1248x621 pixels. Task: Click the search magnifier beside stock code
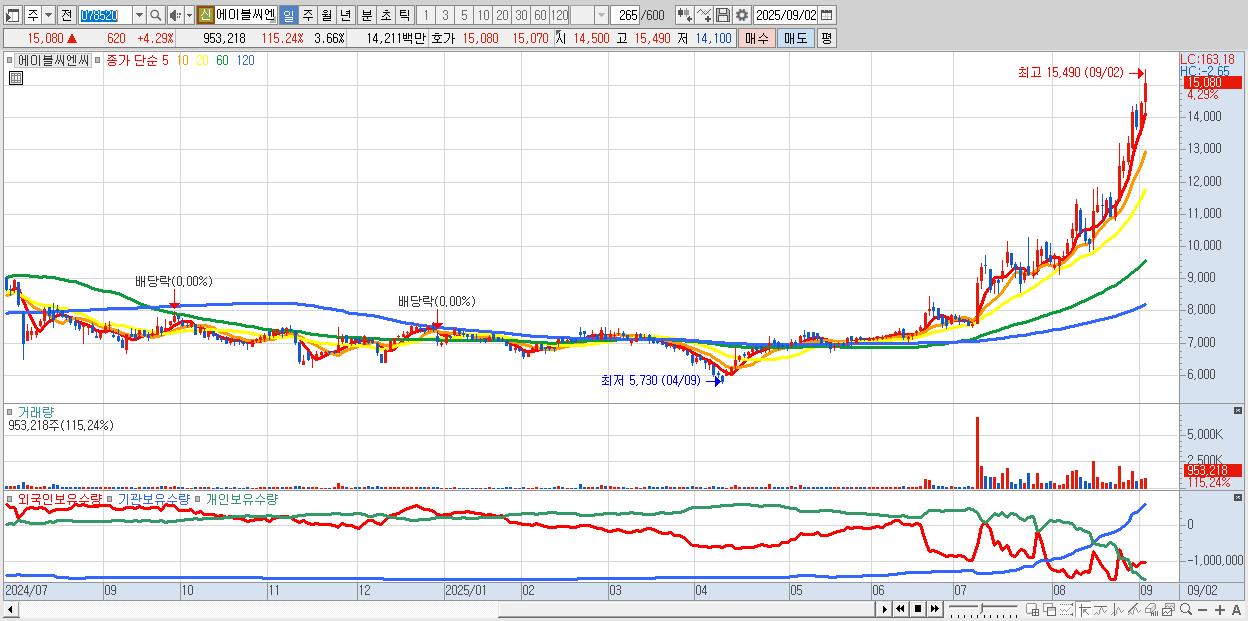tap(156, 15)
